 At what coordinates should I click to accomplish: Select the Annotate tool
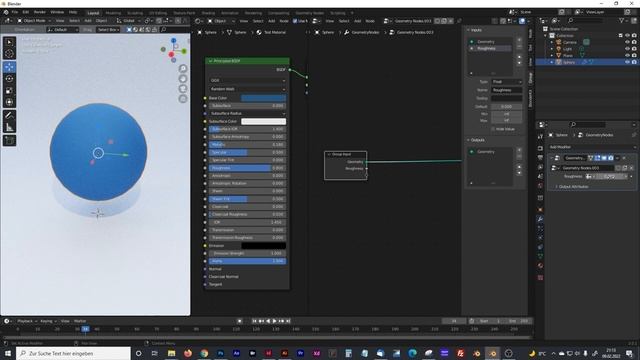[x=9, y=116]
